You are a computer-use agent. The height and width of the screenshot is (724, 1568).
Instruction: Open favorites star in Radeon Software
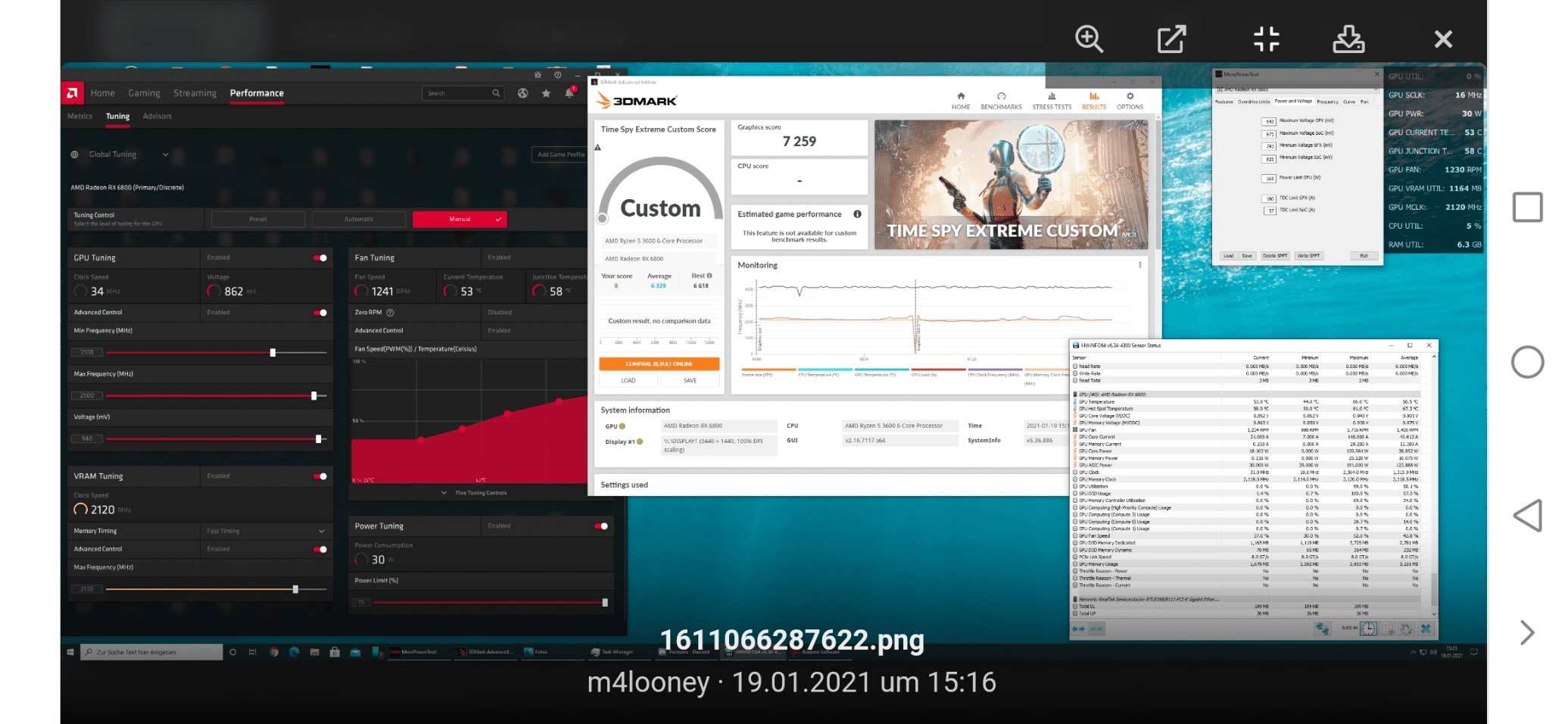(546, 93)
